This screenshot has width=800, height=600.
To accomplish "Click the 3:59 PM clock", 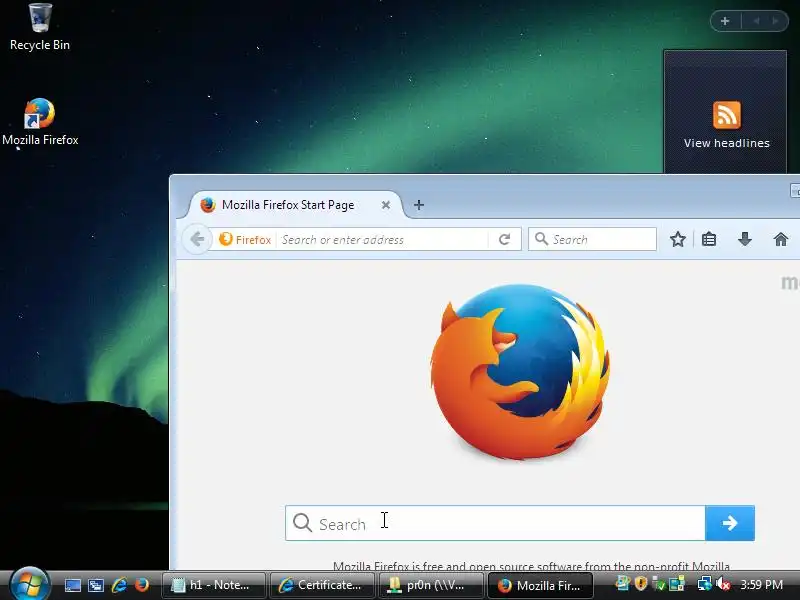I will 761,585.
